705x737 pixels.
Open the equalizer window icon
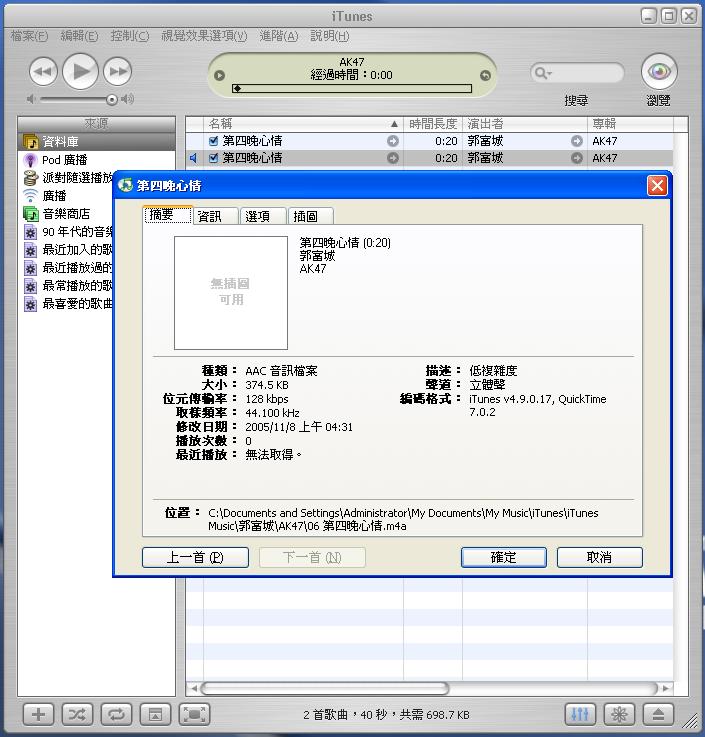pyautogui.click(x=580, y=714)
